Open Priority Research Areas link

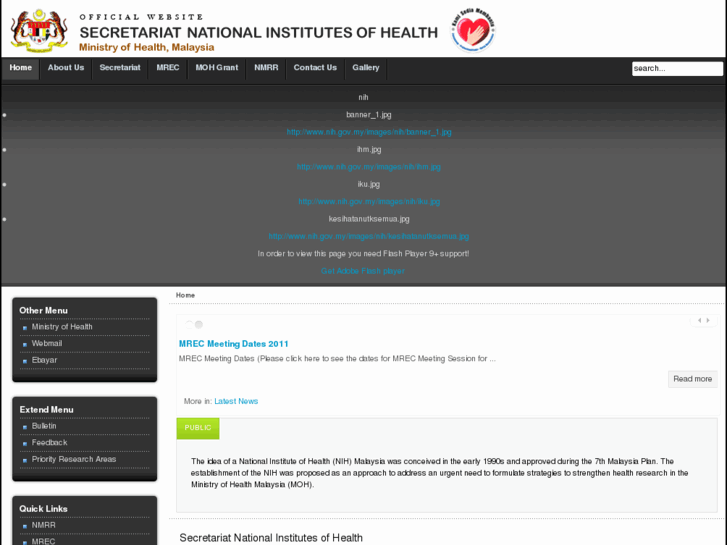click(74, 460)
